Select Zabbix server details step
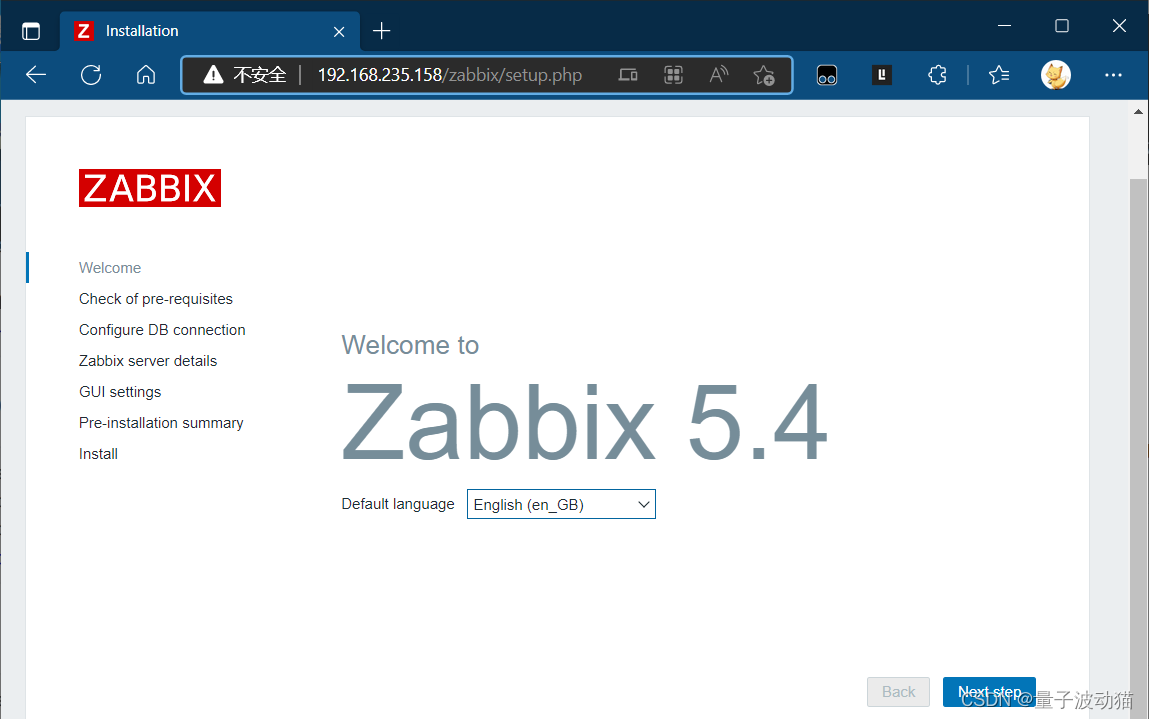 148,361
